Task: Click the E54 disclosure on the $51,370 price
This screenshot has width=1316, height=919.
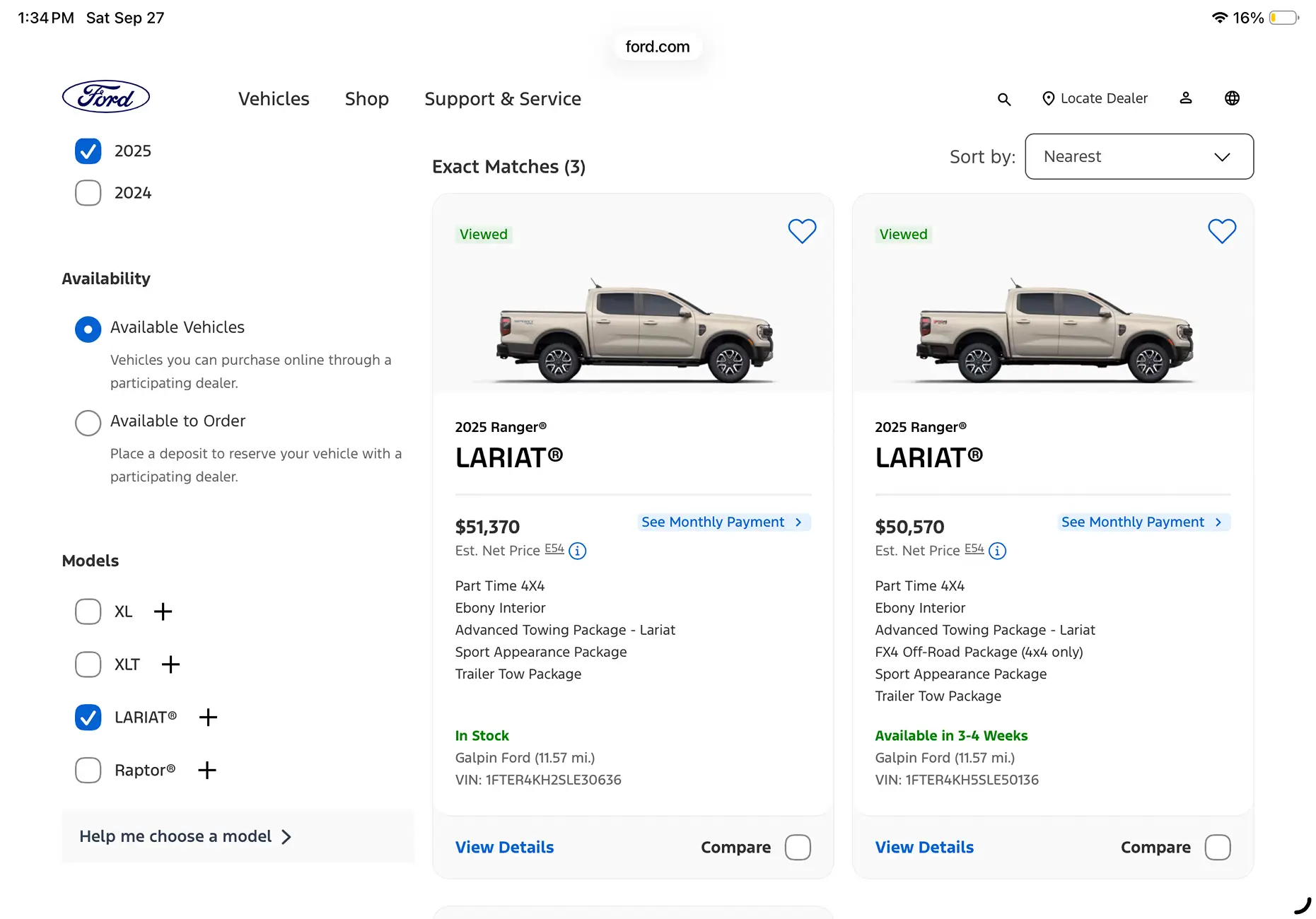Action: [x=554, y=549]
